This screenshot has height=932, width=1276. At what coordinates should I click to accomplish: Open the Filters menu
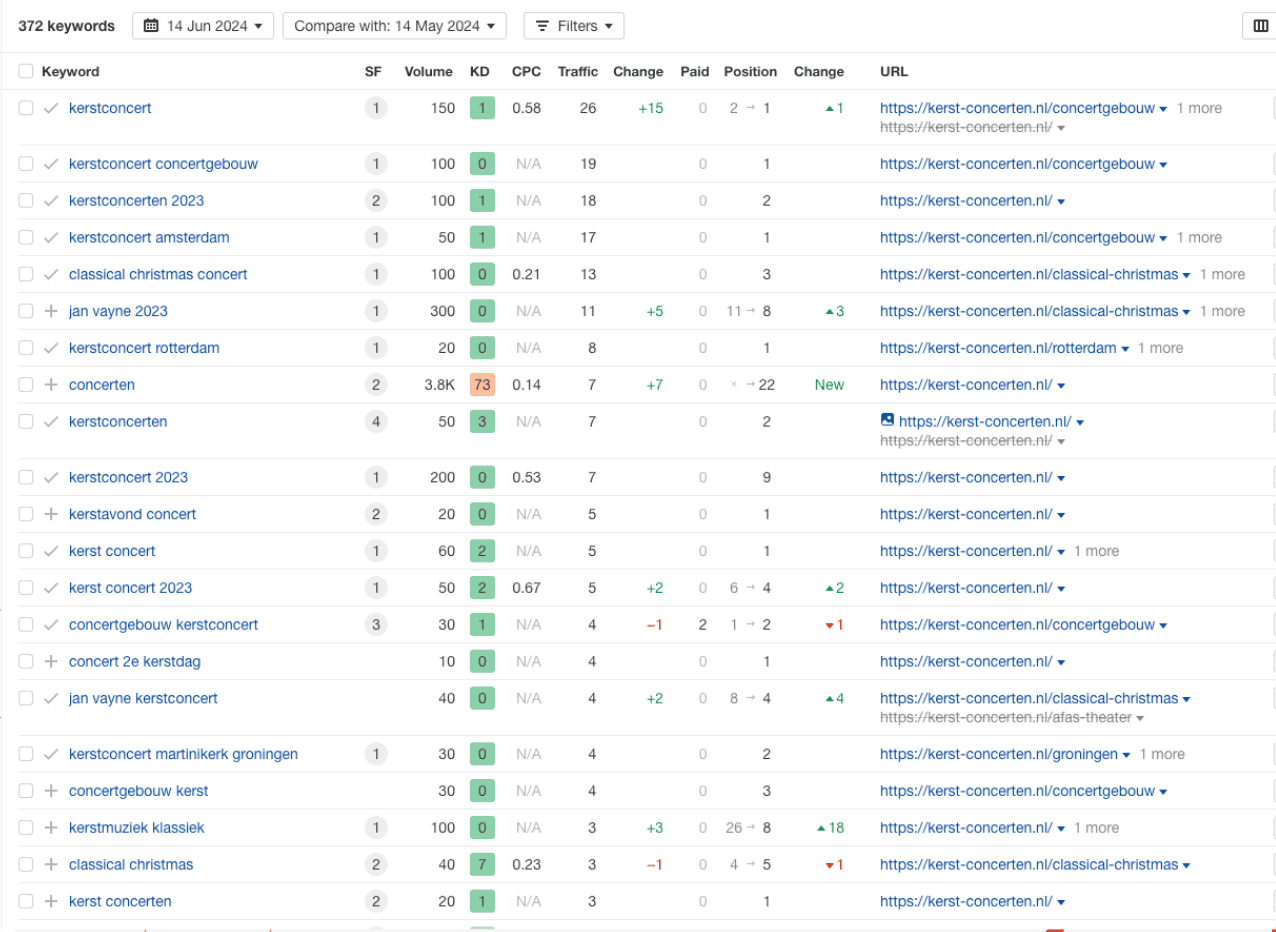(x=574, y=26)
